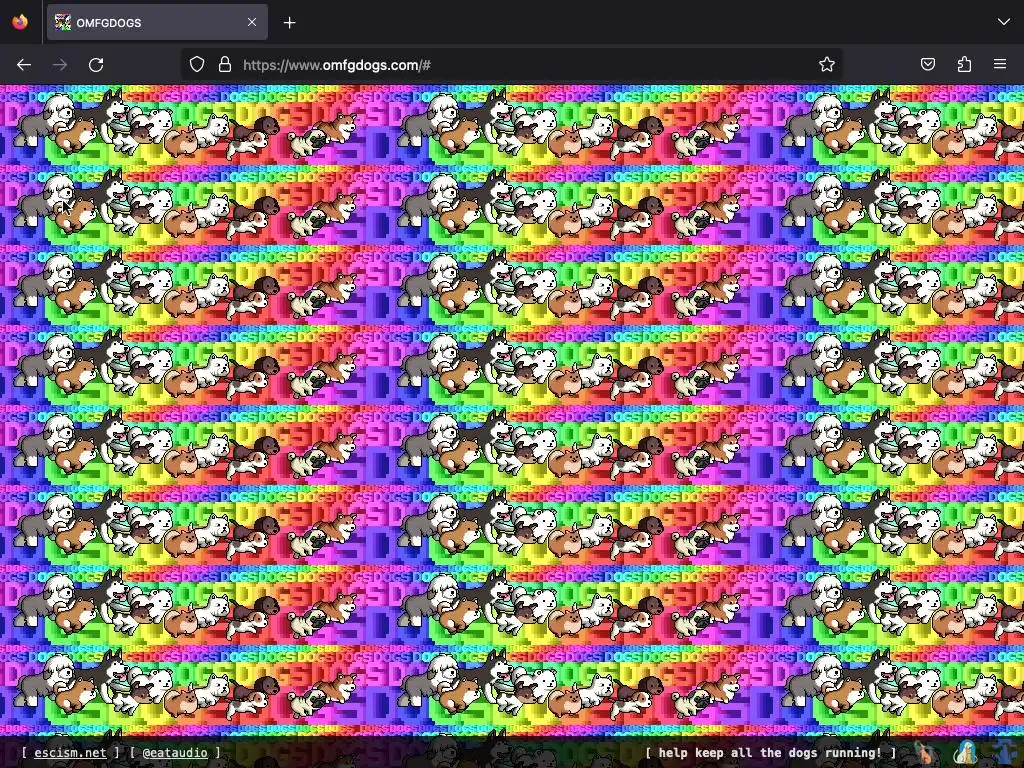
Task: Go back to the previous page
Action: click(x=24, y=65)
